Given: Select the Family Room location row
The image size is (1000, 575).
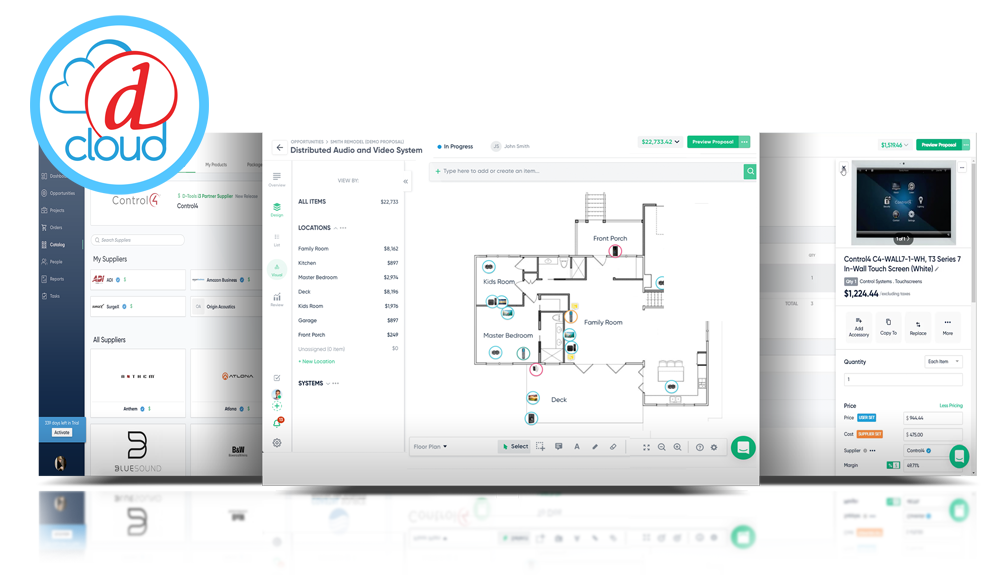Looking at the screenshot, I should (x=348, y=249).
